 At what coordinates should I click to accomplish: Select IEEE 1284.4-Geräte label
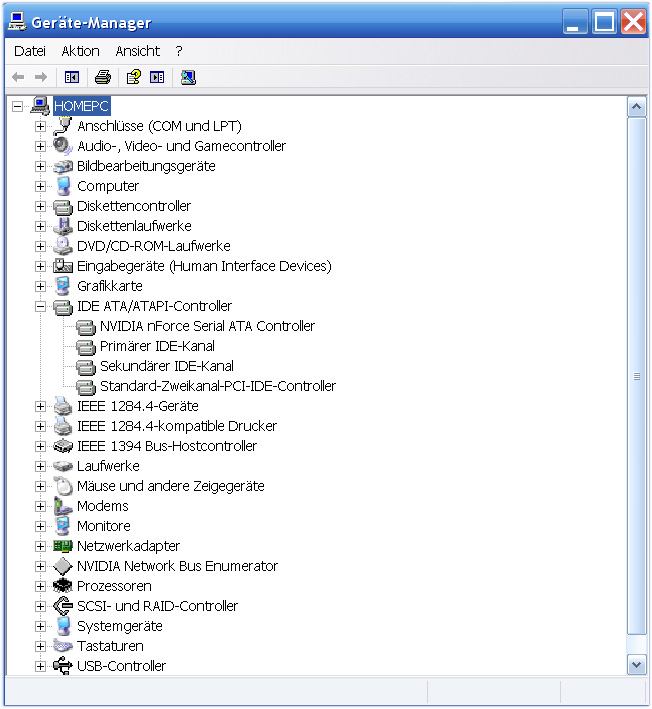137,406
